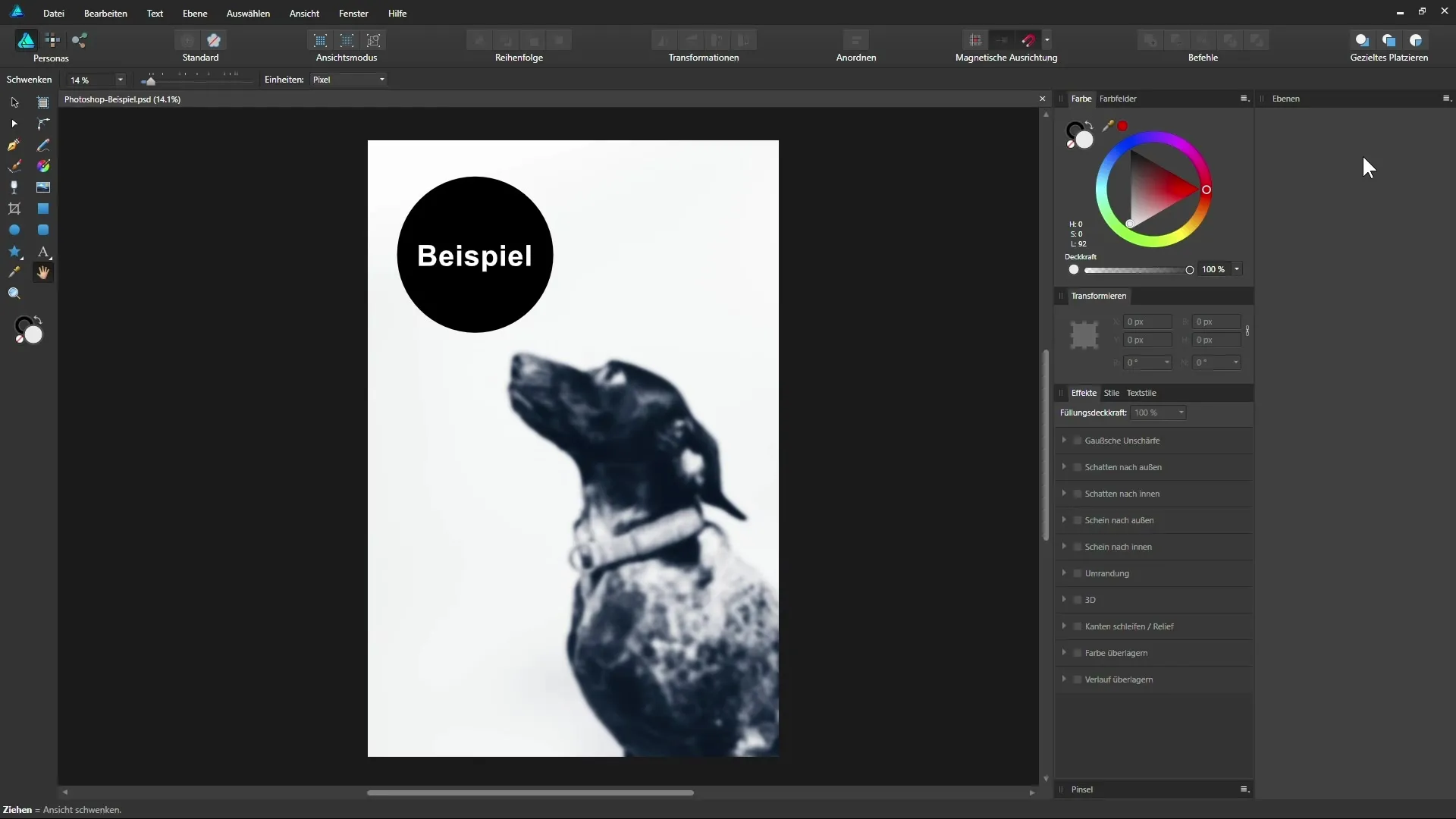
Task: Open the Ansicht menu
Action: (x=304, y=14)
